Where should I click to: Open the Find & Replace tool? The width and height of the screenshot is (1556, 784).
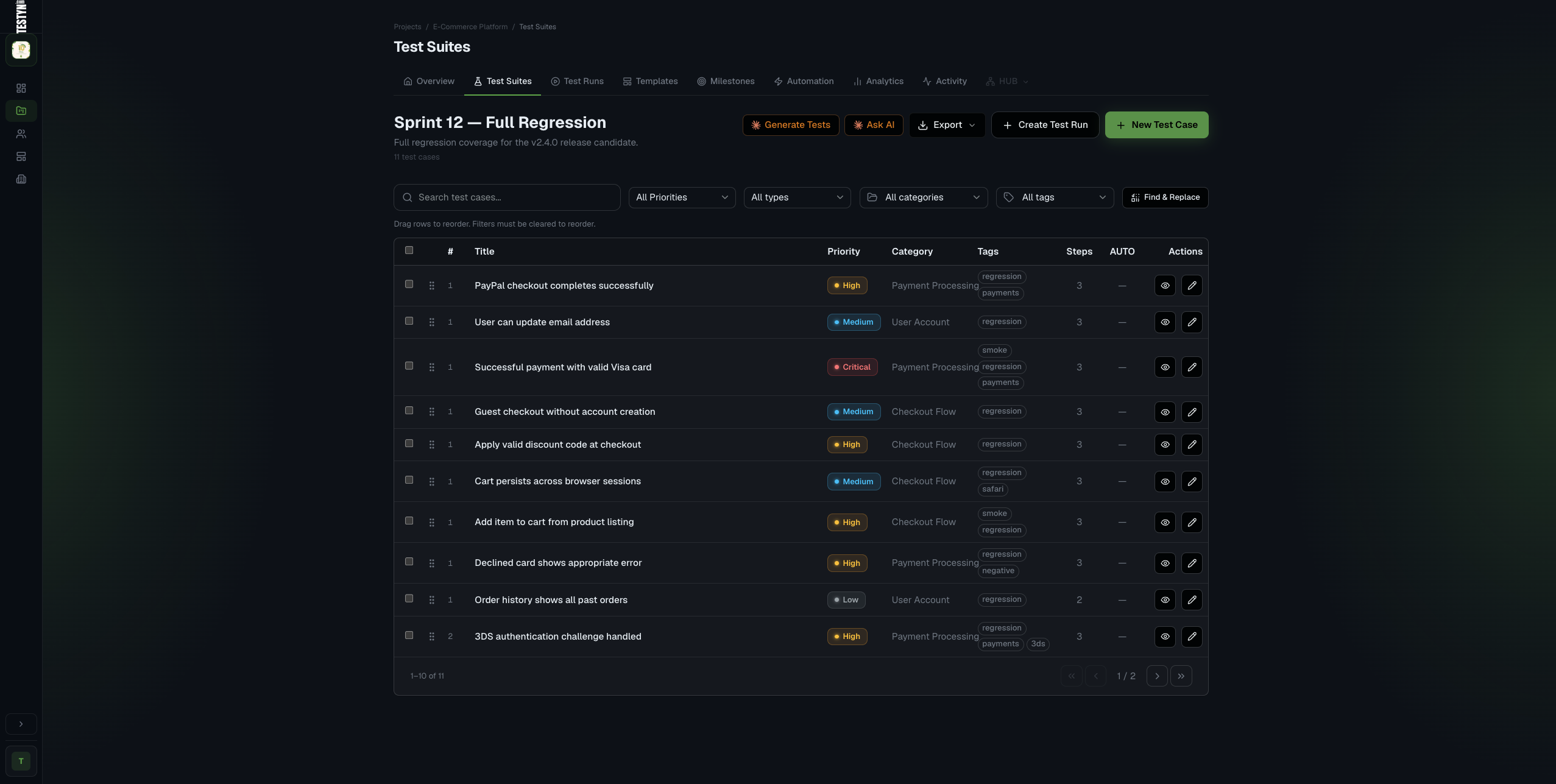click(x=1165, y=197)
